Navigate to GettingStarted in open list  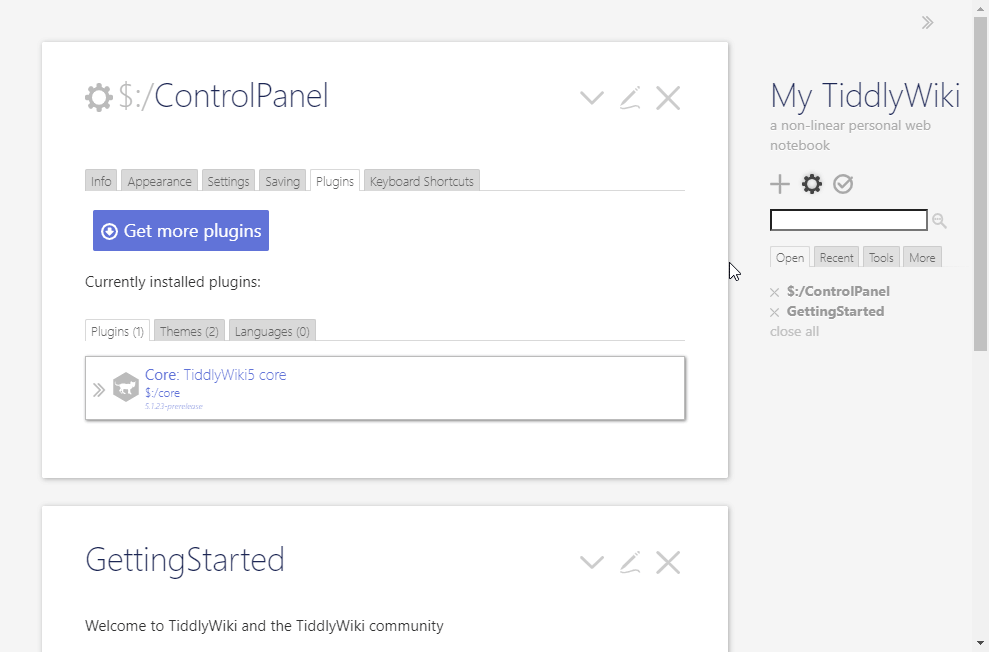(835, 311)
